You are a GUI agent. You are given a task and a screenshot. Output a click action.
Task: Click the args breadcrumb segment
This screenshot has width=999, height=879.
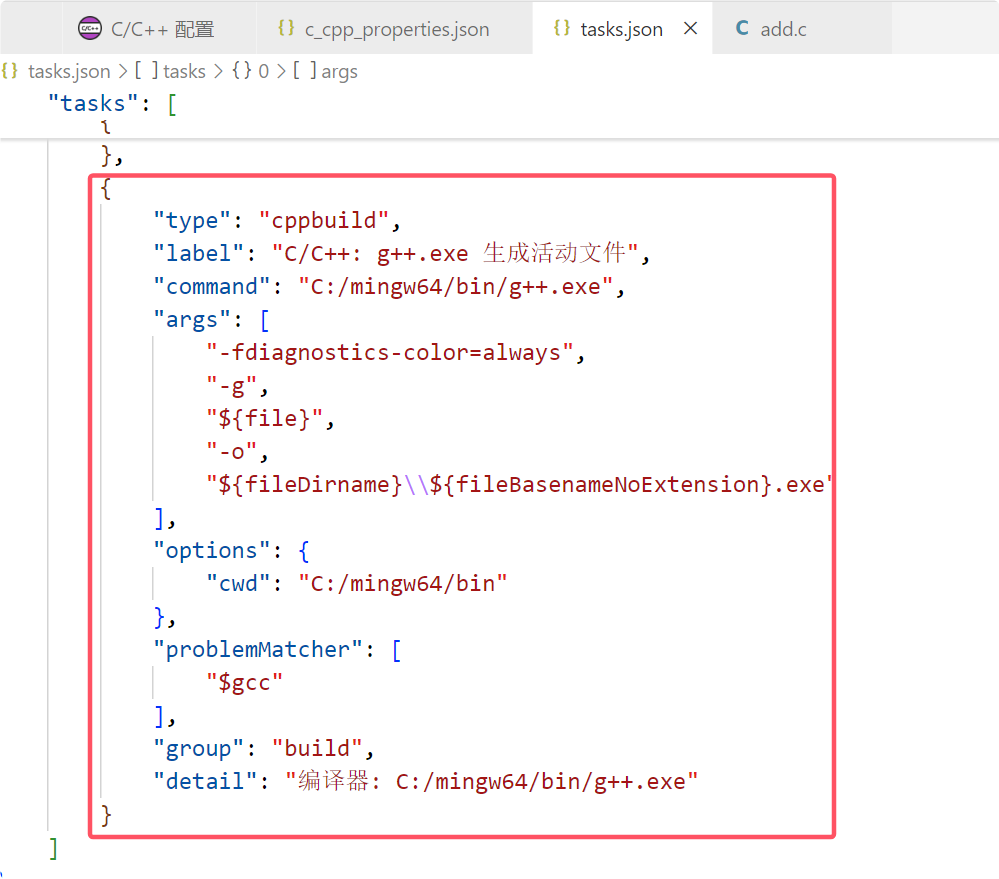(x=325, y=71)
